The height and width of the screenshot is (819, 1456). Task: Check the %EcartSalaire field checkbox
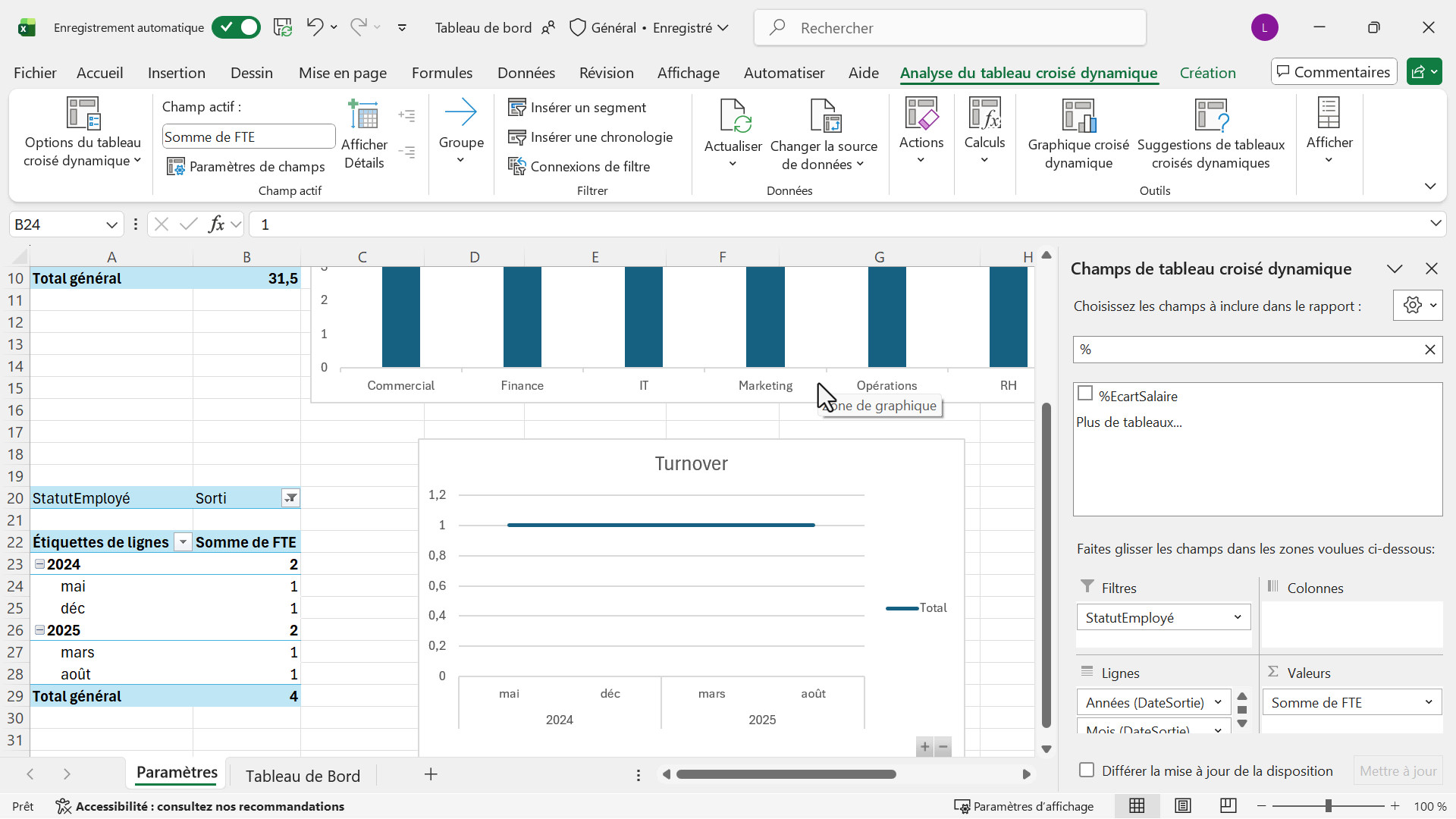coord(1085,394)
